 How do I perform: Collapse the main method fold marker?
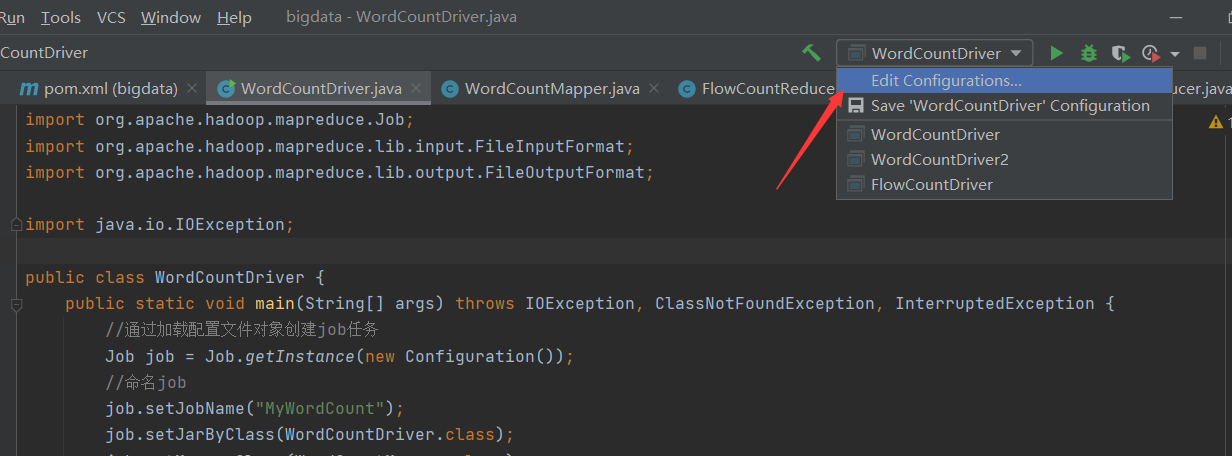coord(15,304)
